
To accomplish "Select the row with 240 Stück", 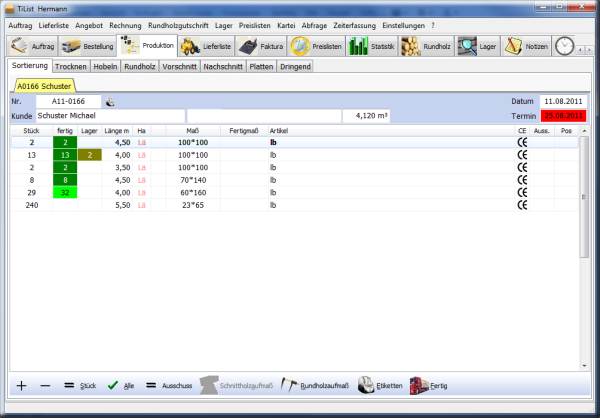I will pyautogui.click(x=294, y=205).
